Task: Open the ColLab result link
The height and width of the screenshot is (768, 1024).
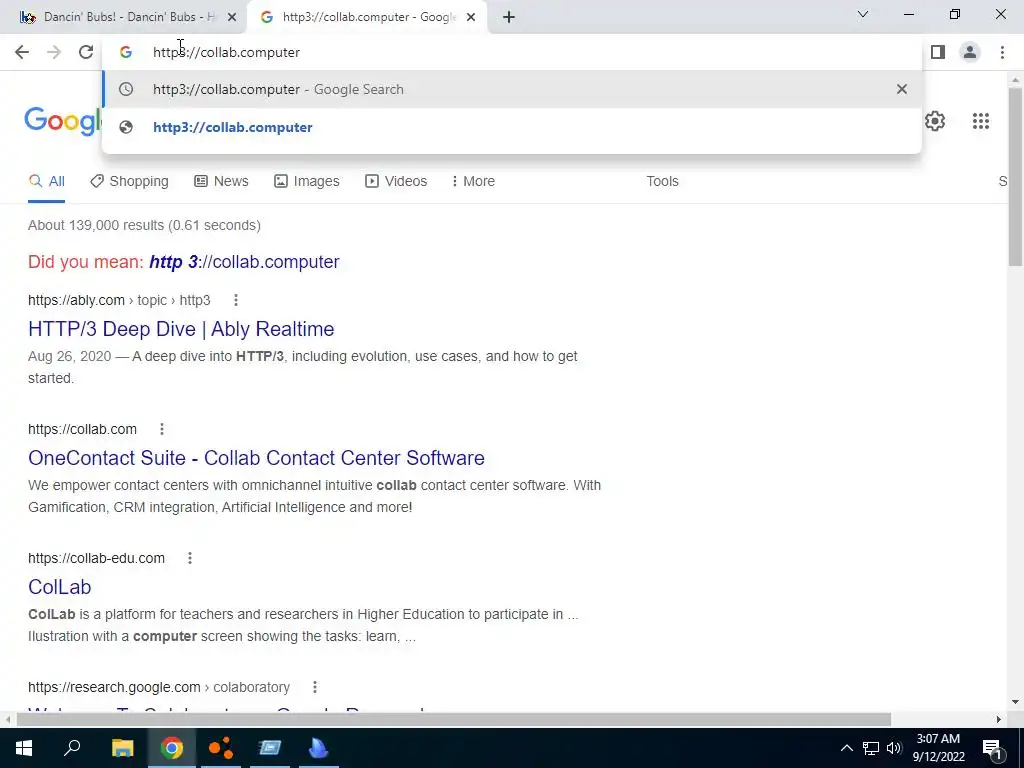Action: [59, 587]
